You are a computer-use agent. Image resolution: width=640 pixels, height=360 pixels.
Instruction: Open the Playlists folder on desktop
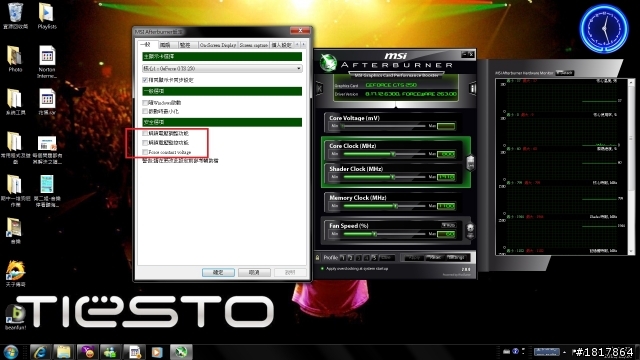point(47,16)
